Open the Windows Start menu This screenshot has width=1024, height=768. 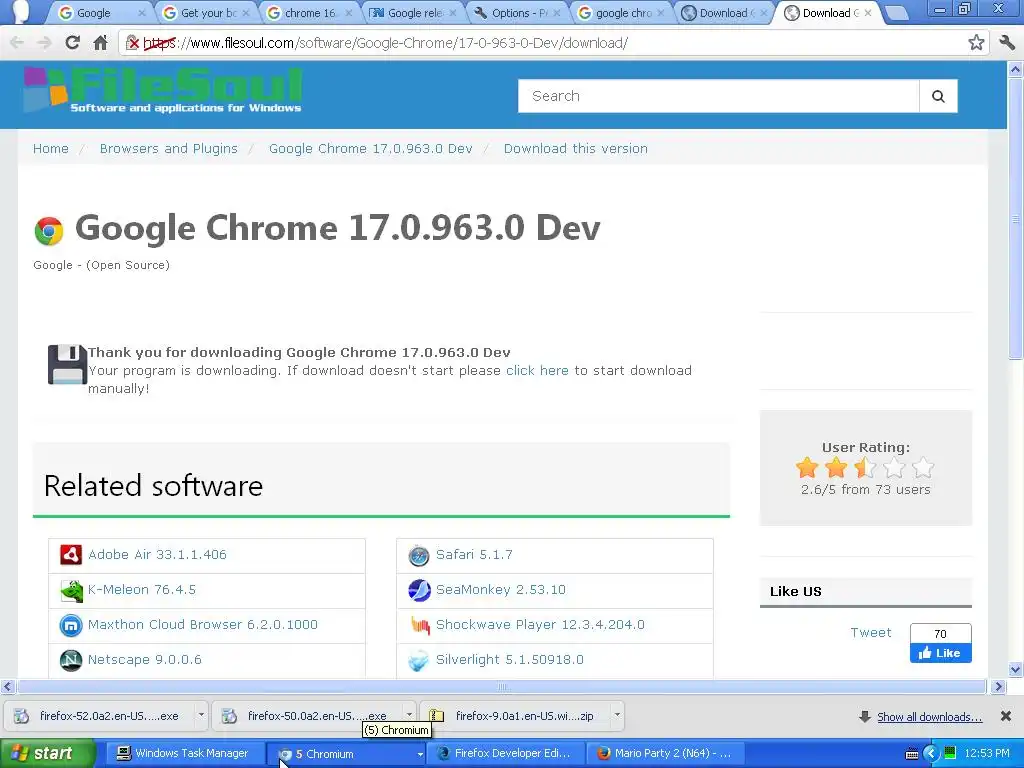(x=47, y=754)
